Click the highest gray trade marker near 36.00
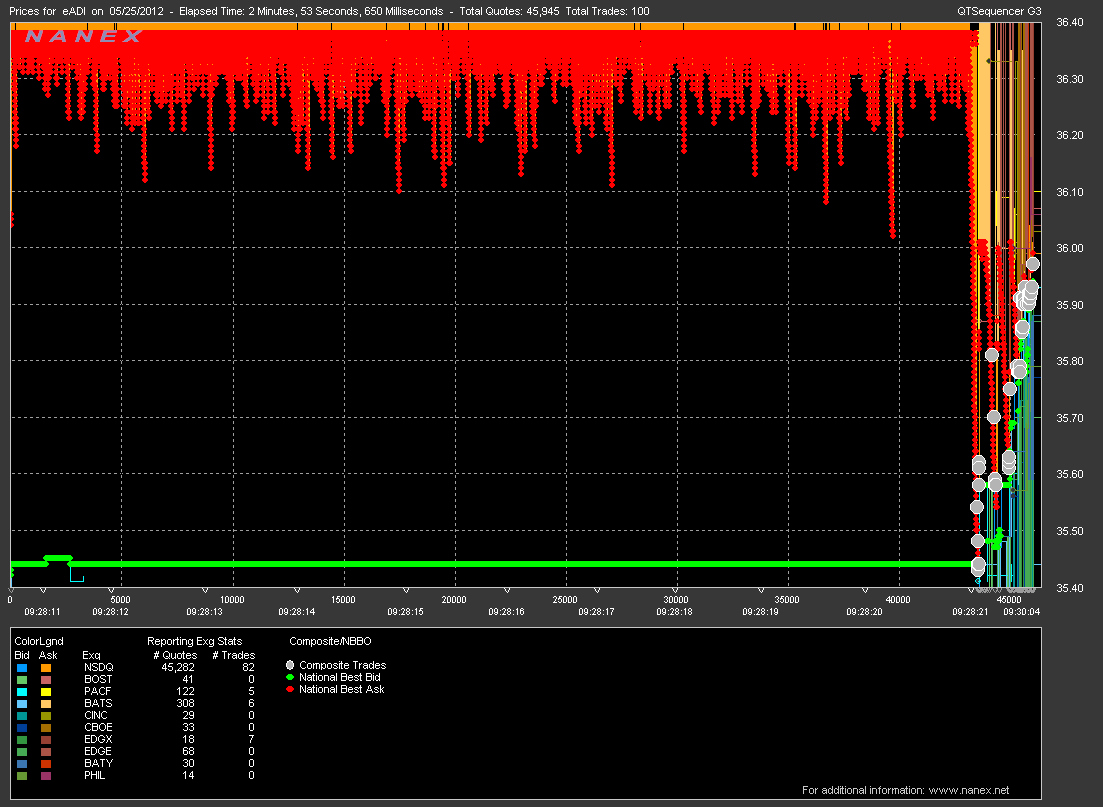Viewport: 1103px width, 807px height. 1033,264
